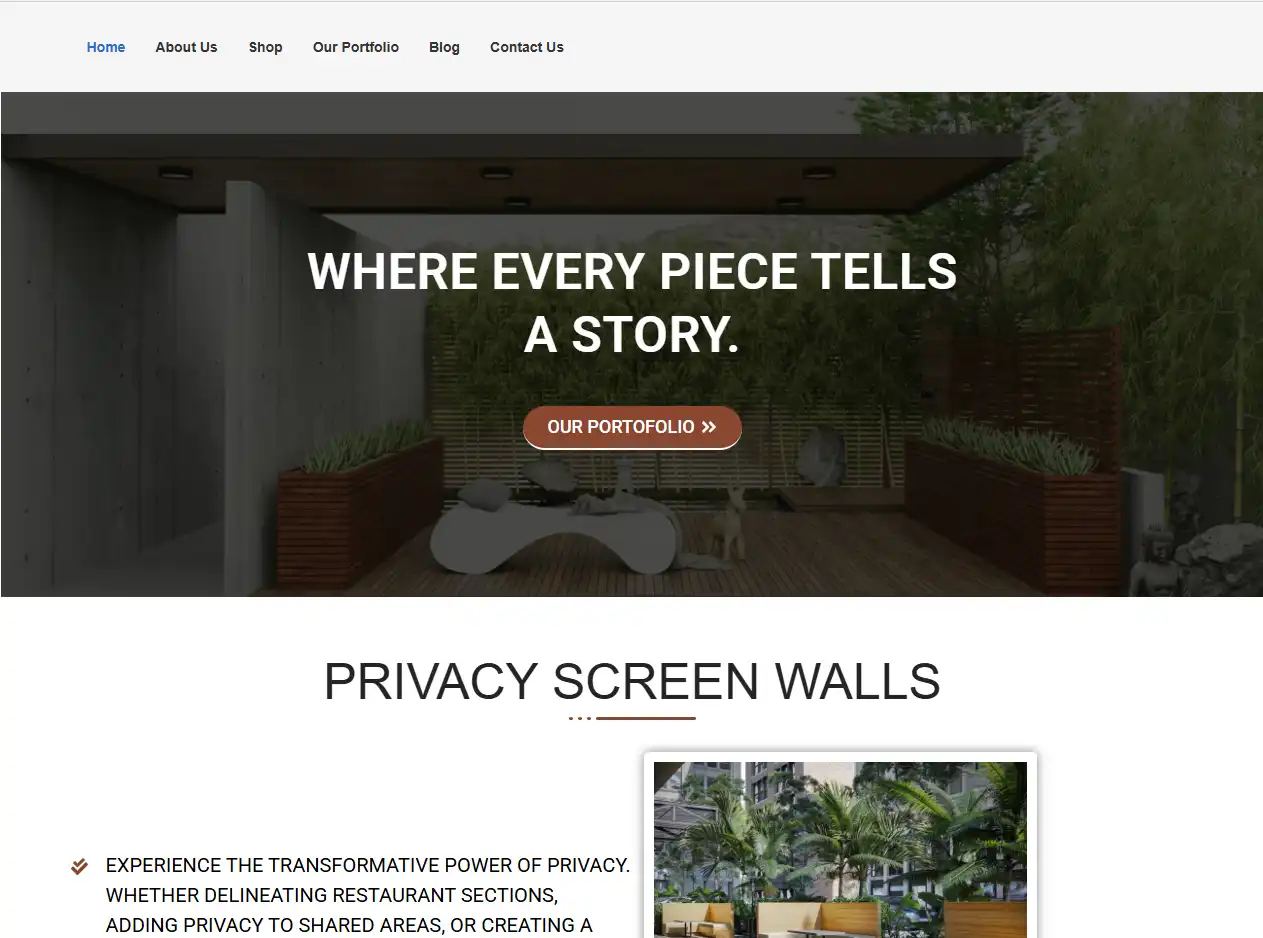The image size is (1263, 938).
Task: Click the hero headline 'Where Every Piece Tells A Story'
Action: (632, 302)
